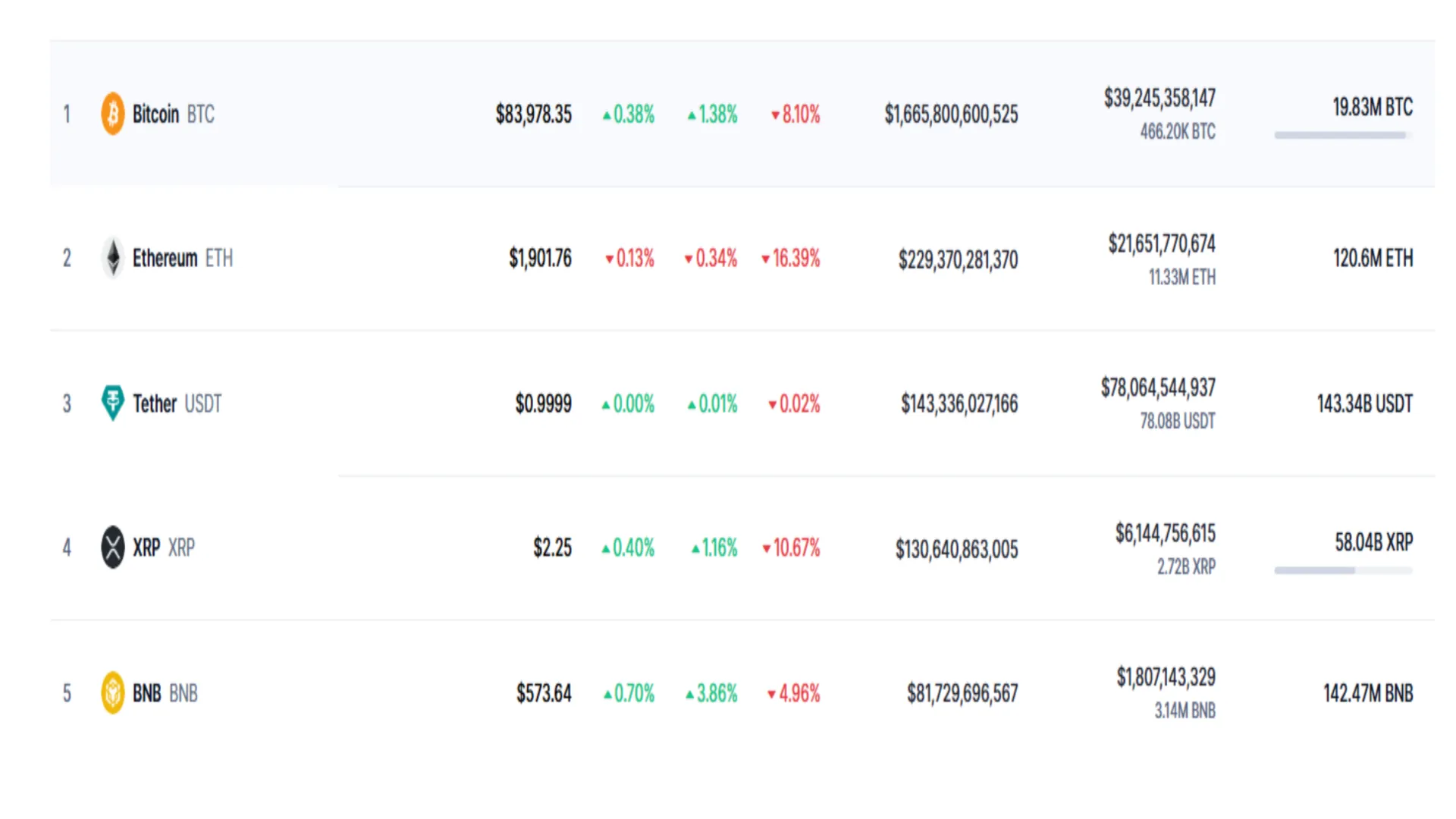Click Ethereum 24h volume $21,651,770,674

coord(1162,243)
